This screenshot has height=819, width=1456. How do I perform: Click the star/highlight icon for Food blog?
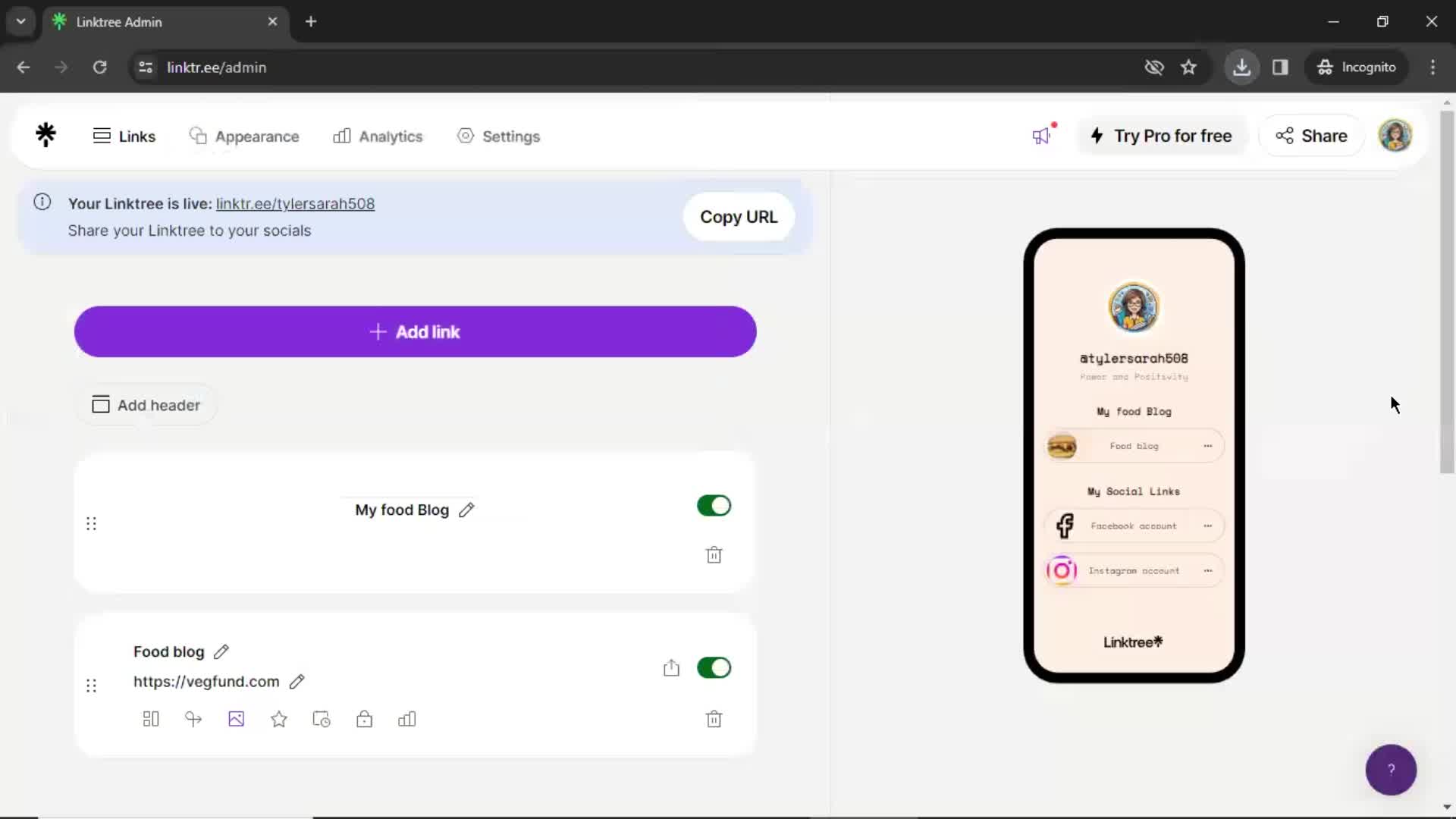click(279, 719)
